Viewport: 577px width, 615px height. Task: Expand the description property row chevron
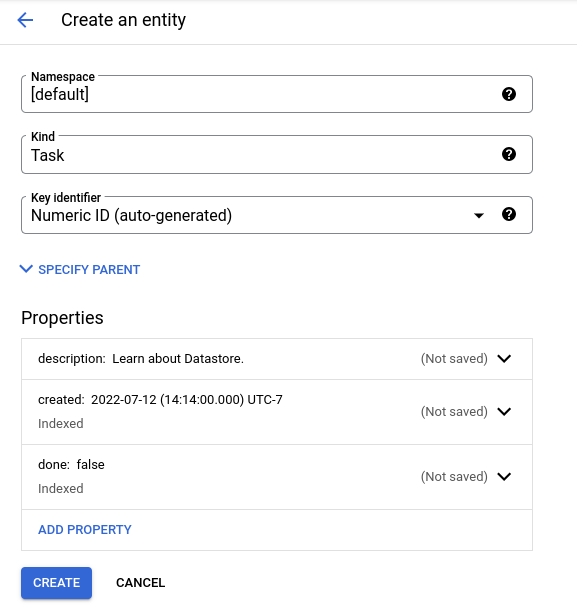point(504,358)
